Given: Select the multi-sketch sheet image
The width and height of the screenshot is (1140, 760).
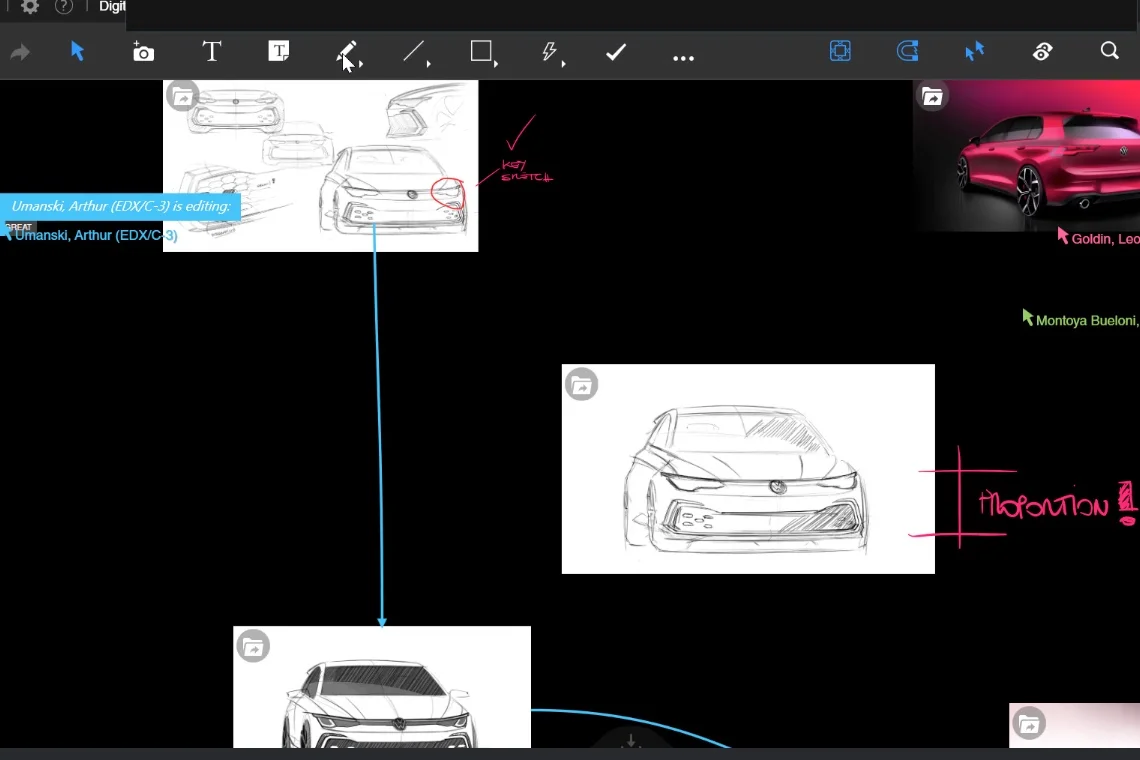Looking at the screenshot, I should (321, 166).
